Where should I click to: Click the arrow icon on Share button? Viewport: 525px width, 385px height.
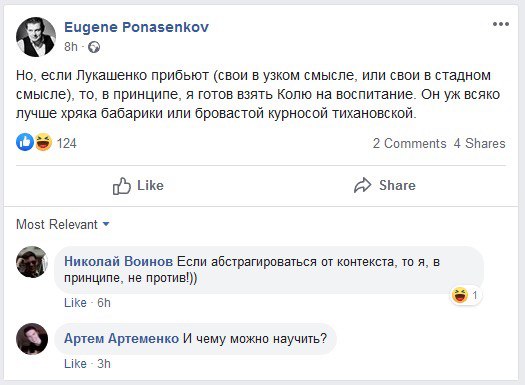pos(363,185)
